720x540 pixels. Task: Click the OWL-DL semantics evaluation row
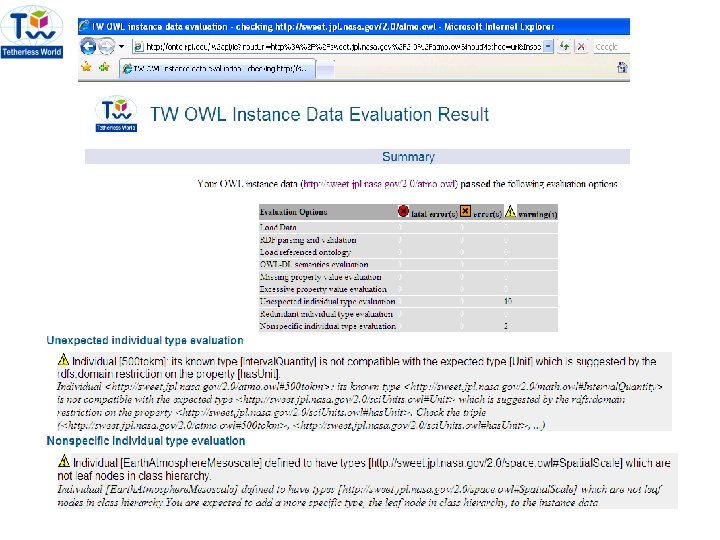pos(408,264)
